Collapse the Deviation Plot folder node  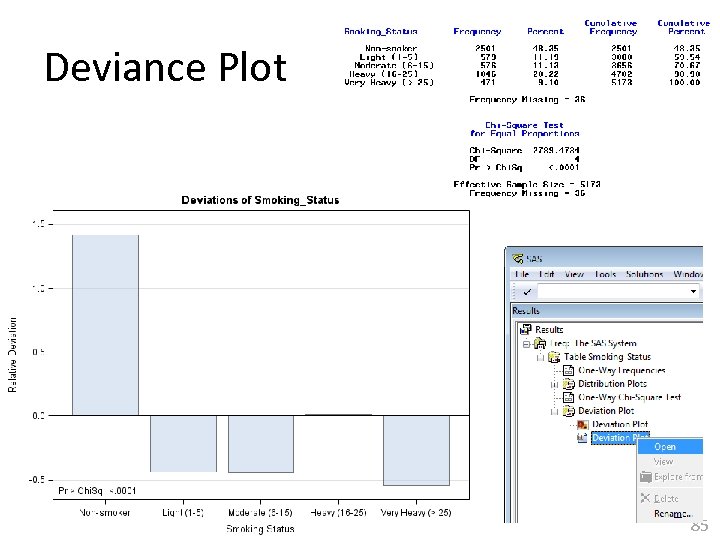point(554,411)
